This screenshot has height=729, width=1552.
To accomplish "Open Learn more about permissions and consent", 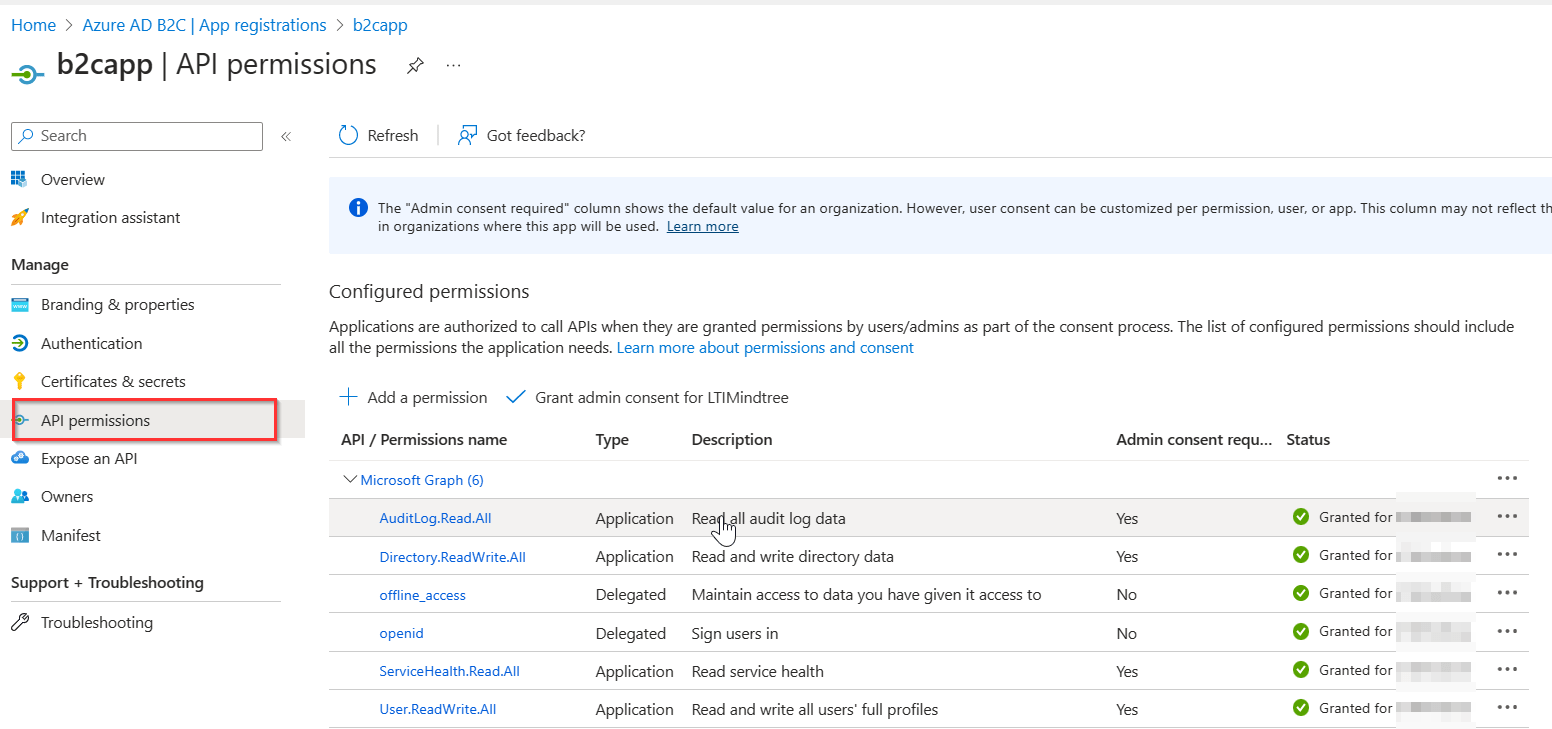I will pyautogui.click(x=765, y=347).
